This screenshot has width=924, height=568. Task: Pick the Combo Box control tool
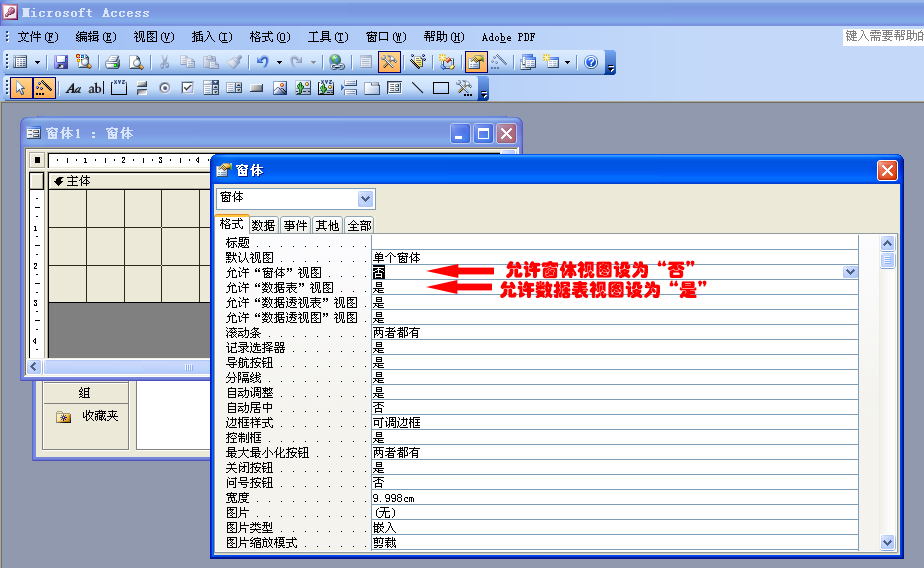pyautogui.click(x=211, y=88)
